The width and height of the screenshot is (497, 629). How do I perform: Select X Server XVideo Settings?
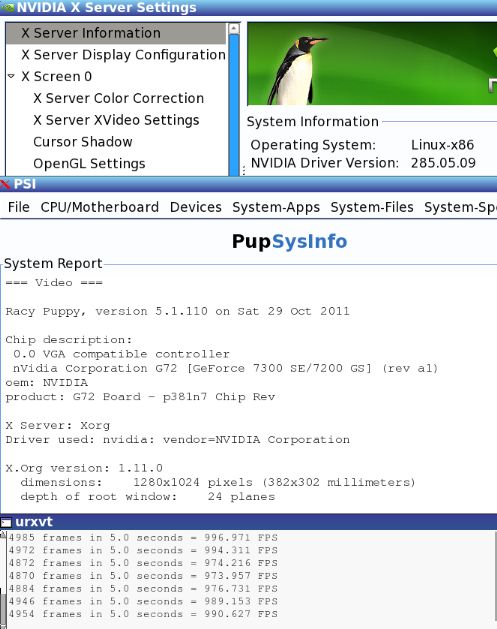[x=116, y=120]
